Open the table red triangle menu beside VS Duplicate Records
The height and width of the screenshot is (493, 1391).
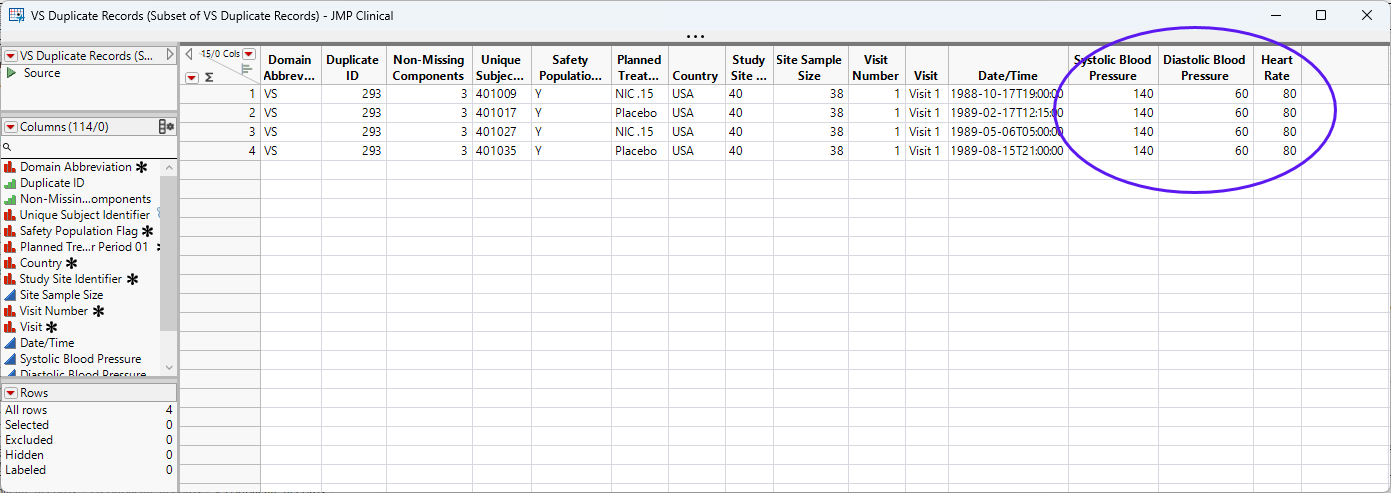11,56
